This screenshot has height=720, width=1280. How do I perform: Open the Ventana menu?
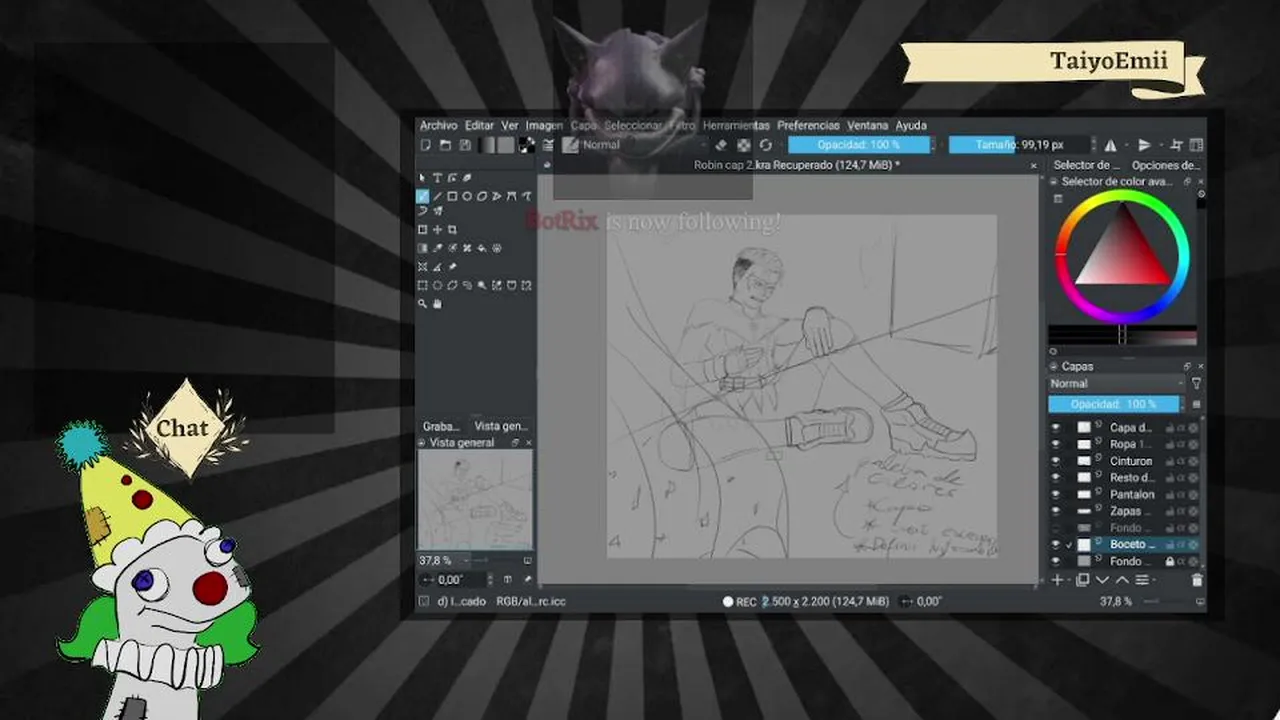click(867, 126)
